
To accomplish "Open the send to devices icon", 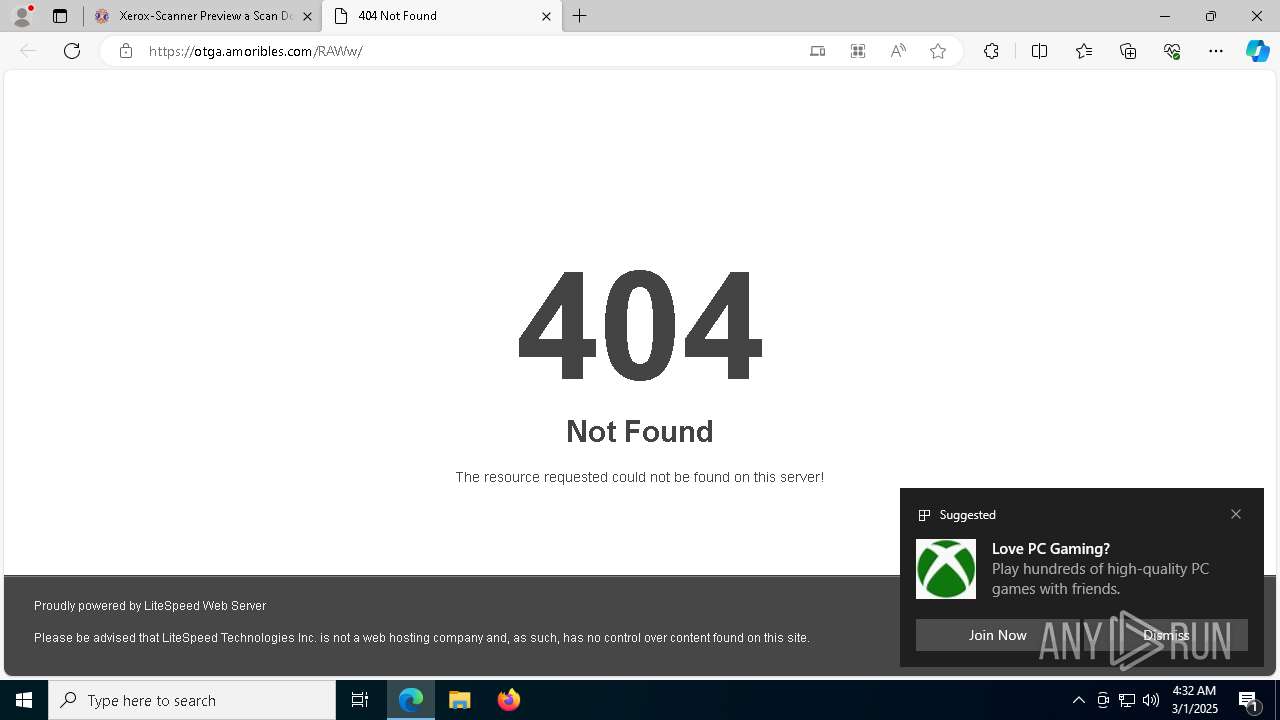I will [818, 51].
